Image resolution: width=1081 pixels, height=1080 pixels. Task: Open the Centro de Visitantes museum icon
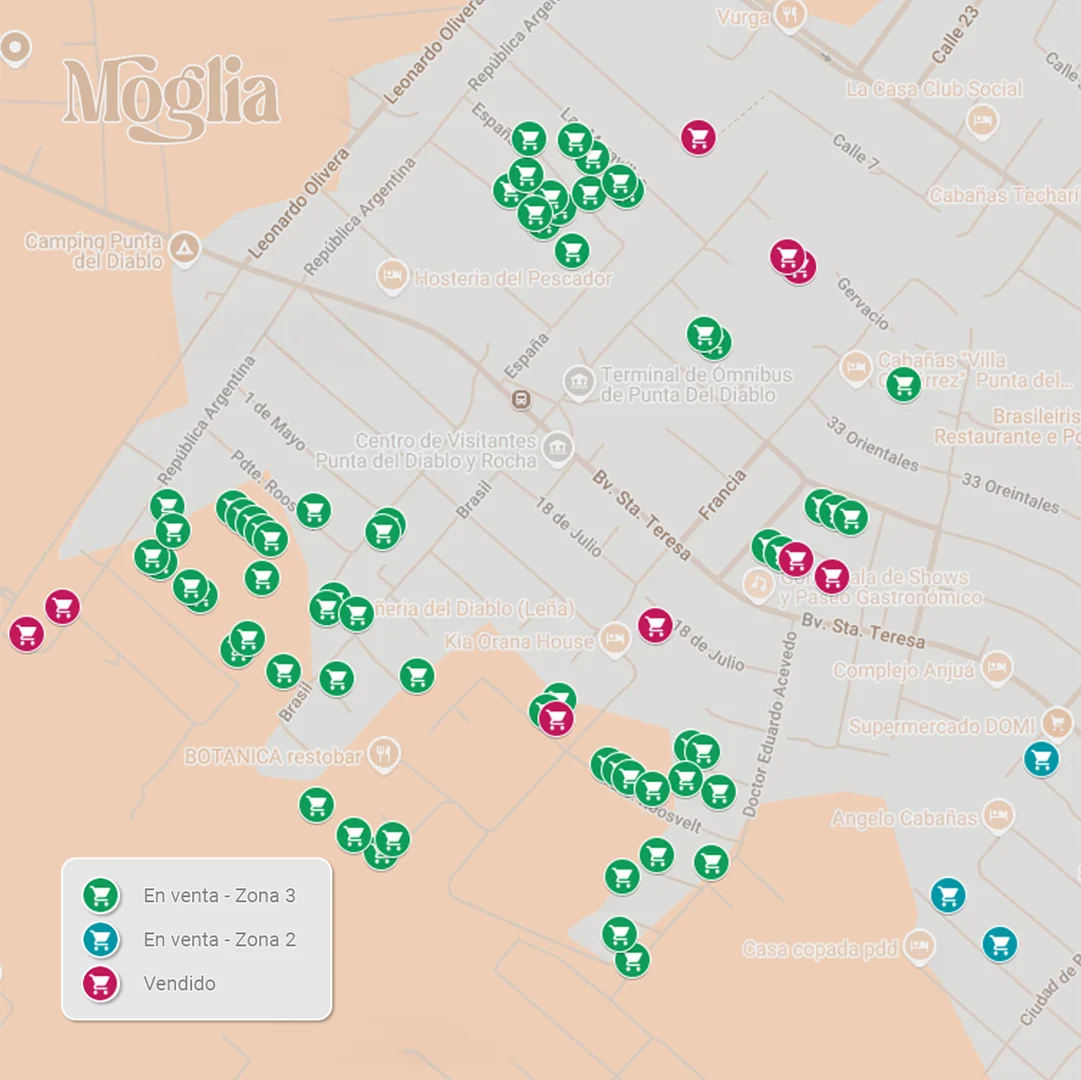pos(558,448)
